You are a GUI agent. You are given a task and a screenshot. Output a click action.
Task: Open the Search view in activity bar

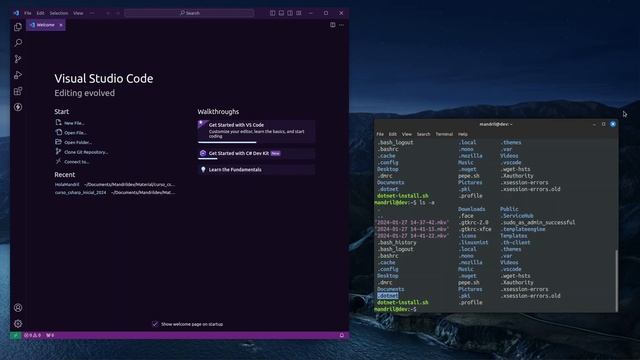pos(18,43)
